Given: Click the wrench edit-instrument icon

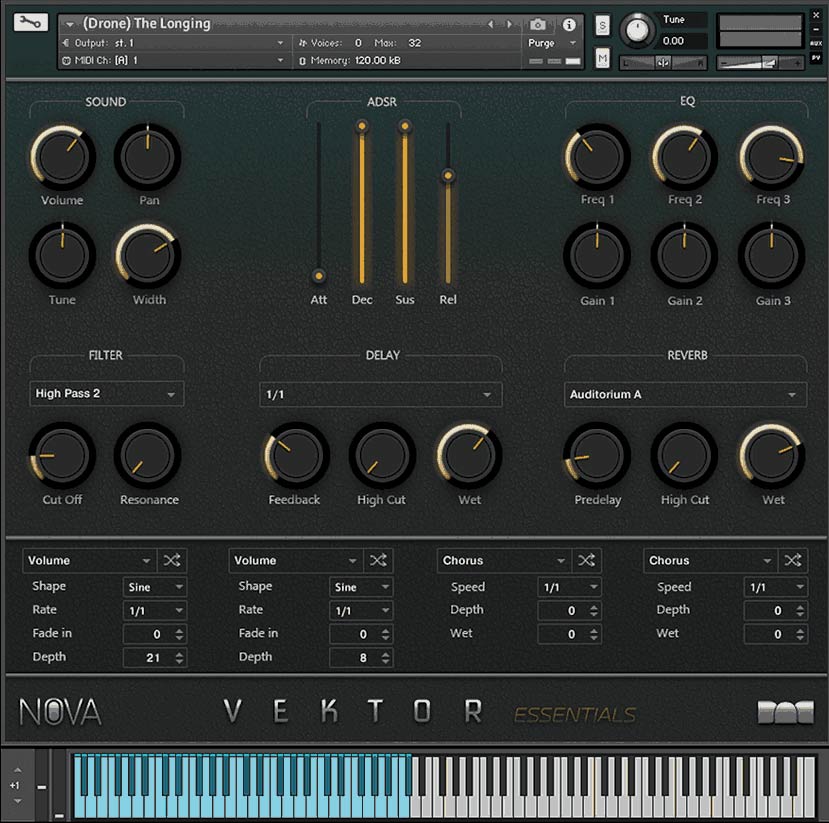Looking at the screenshot, I should tap(30, 21).
